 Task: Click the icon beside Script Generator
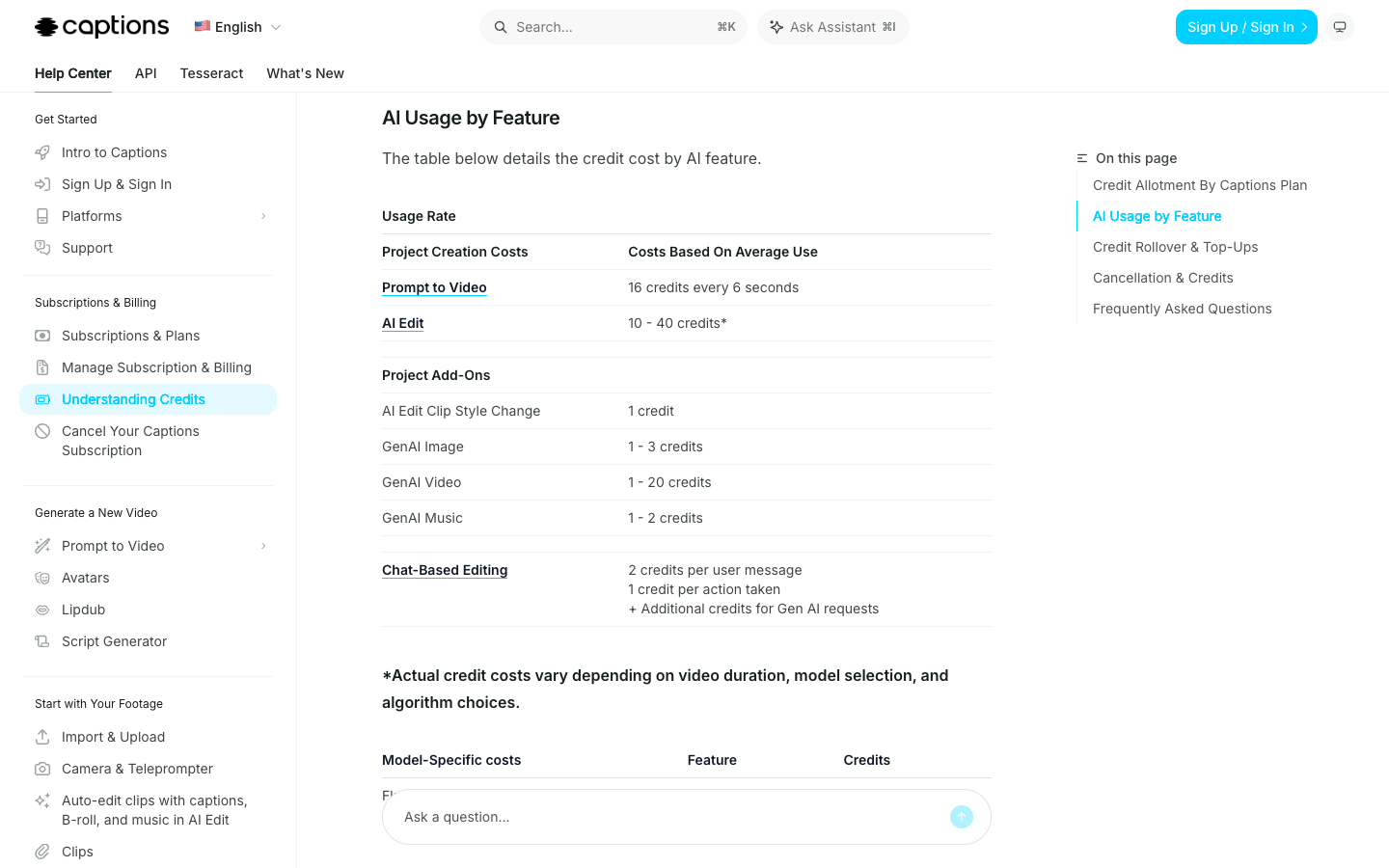coord(42,641)
